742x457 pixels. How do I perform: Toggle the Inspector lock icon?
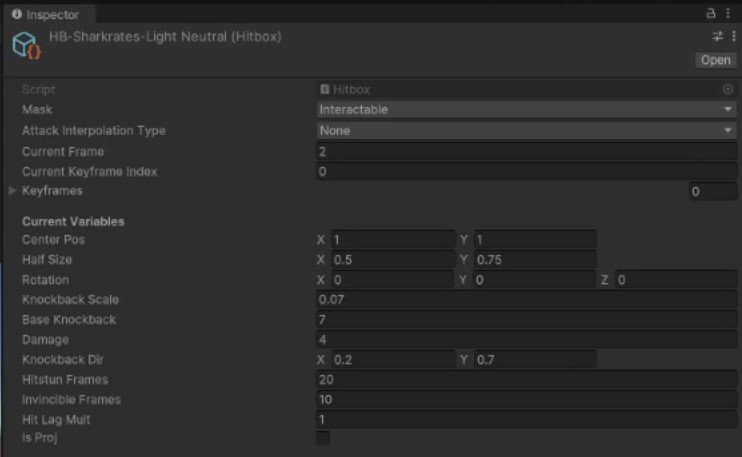(x=712, y=14)
